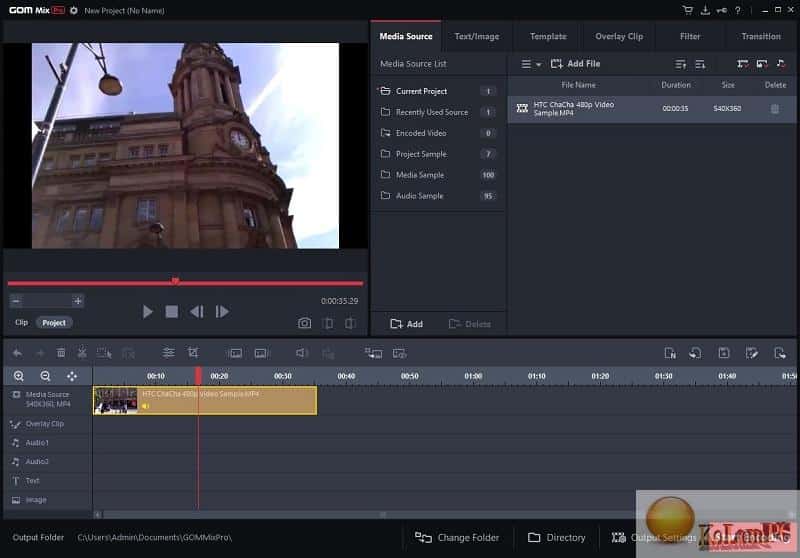Click the download icon in title bar
Viewport: 800px width, 558px height.
[x=705, y=10]
